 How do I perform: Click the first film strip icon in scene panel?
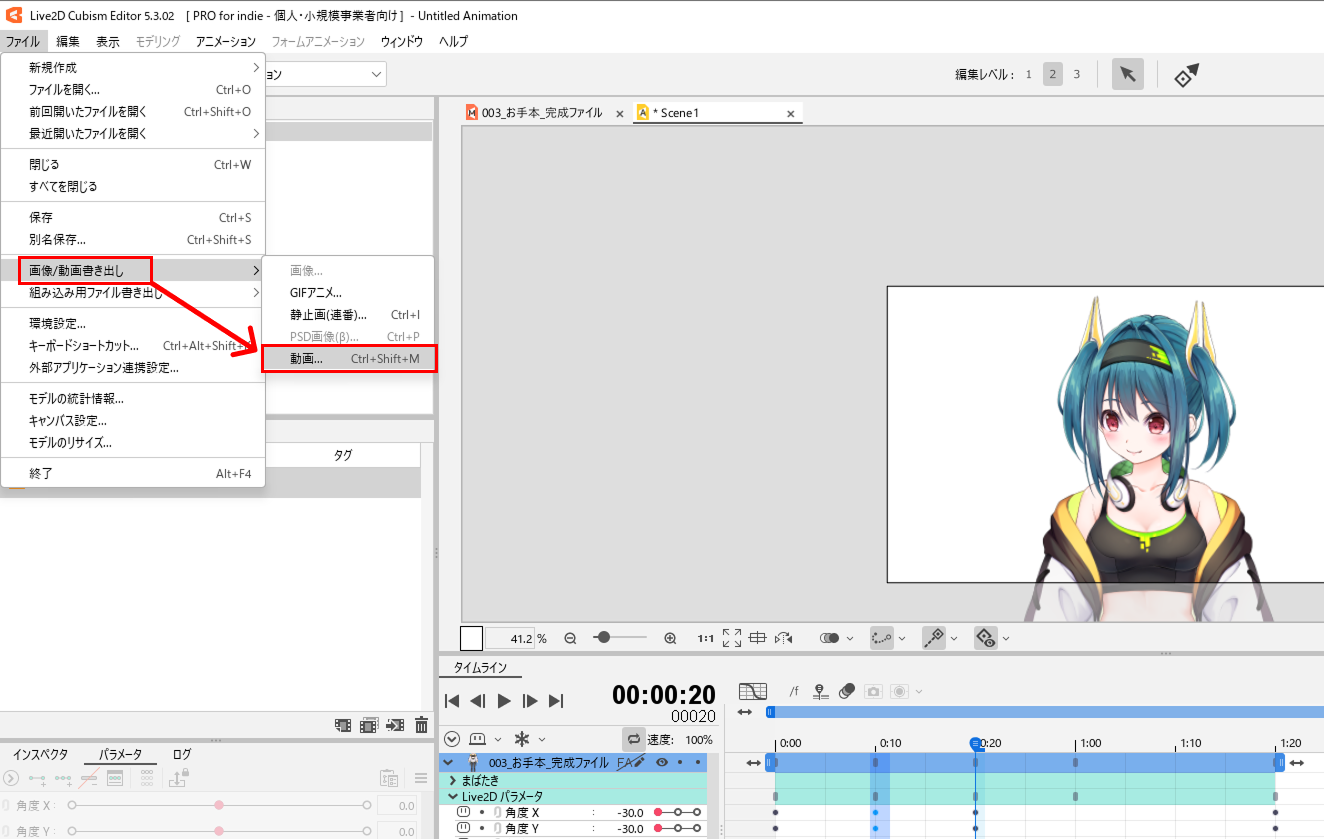click(344, 725)
